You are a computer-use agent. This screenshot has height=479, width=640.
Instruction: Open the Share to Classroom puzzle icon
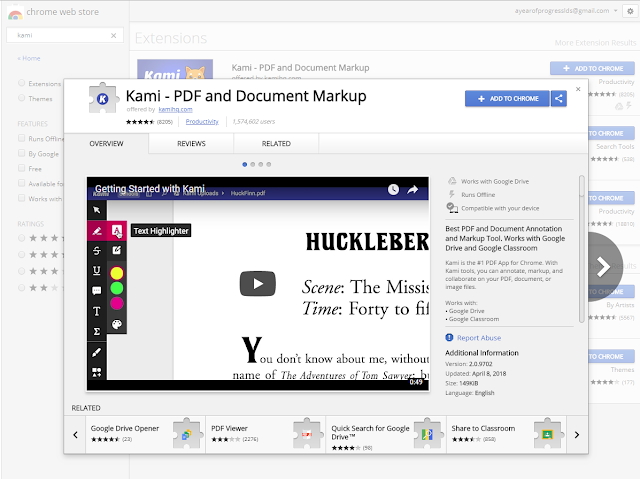pyautogui.click(x=547, y=434)
